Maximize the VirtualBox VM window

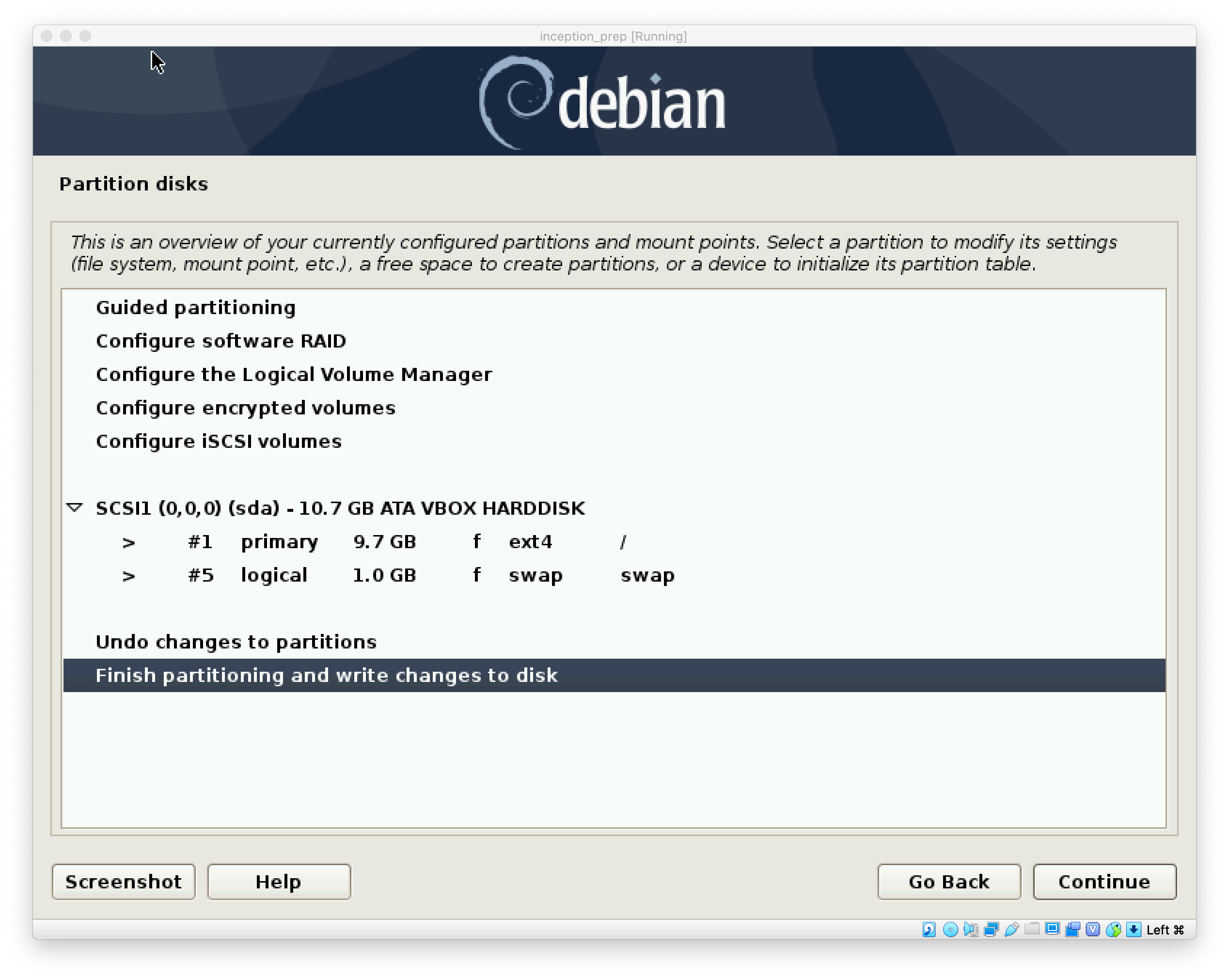pos(85,36)
